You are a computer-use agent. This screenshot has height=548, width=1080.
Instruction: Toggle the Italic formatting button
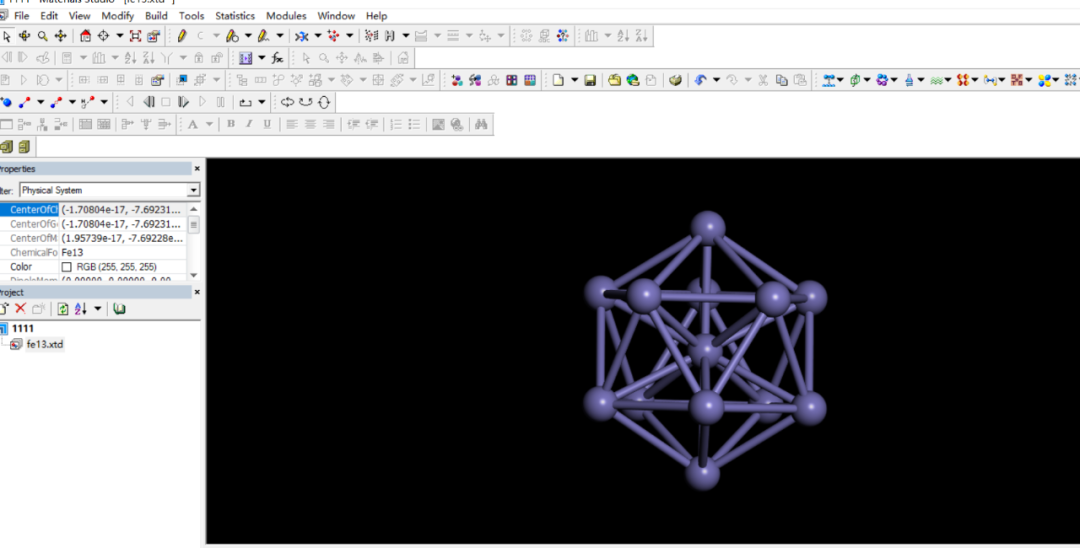point(249,125)
